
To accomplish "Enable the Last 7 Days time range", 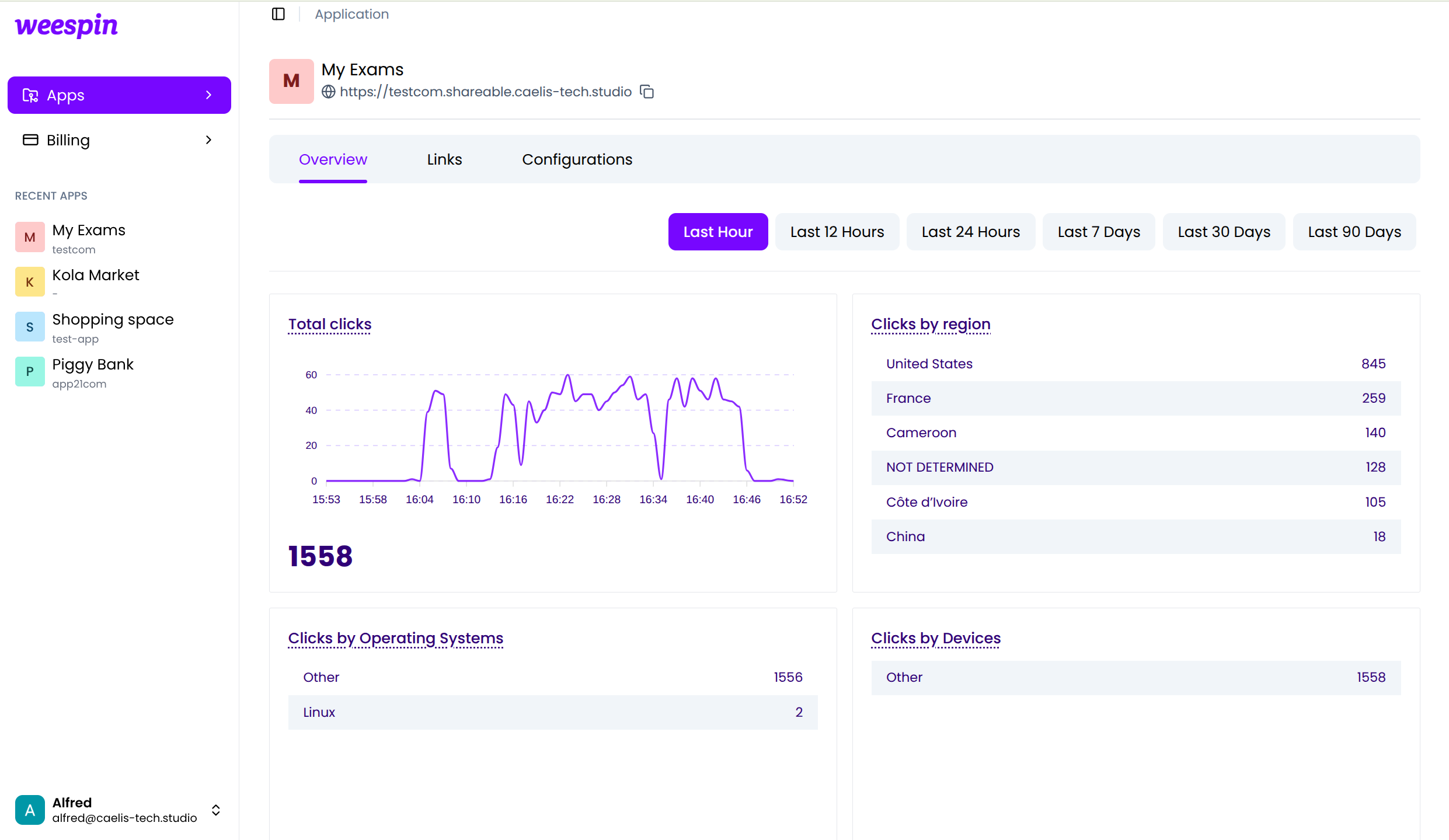I will click(x=1098, y=231).
